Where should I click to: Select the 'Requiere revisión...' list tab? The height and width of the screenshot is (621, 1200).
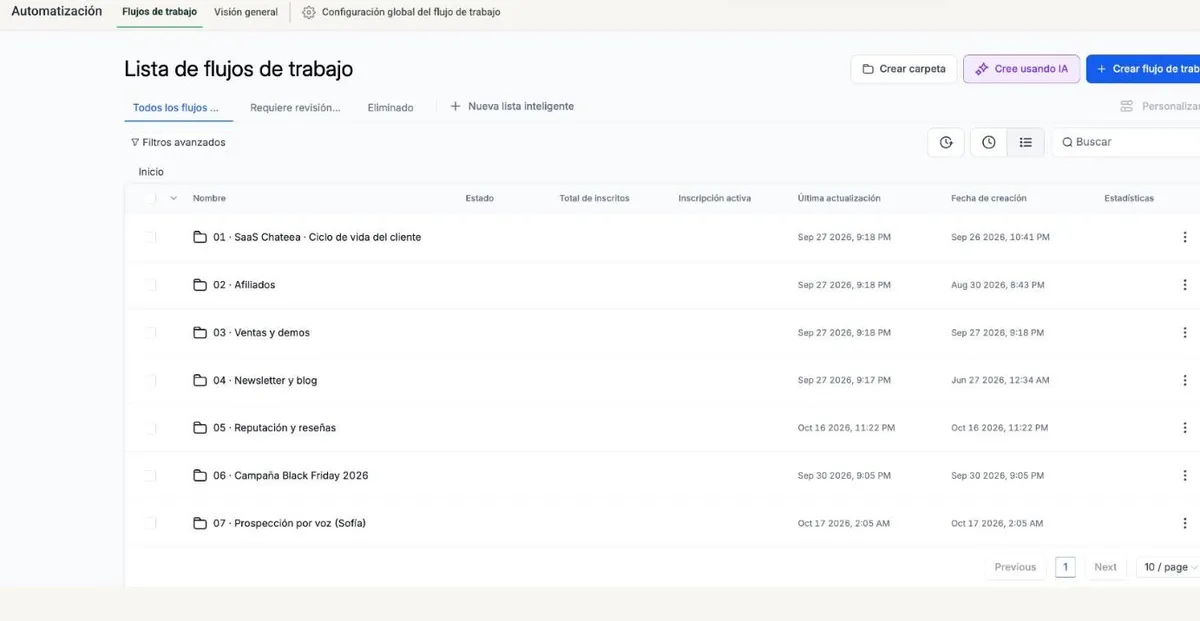point(295,107)
